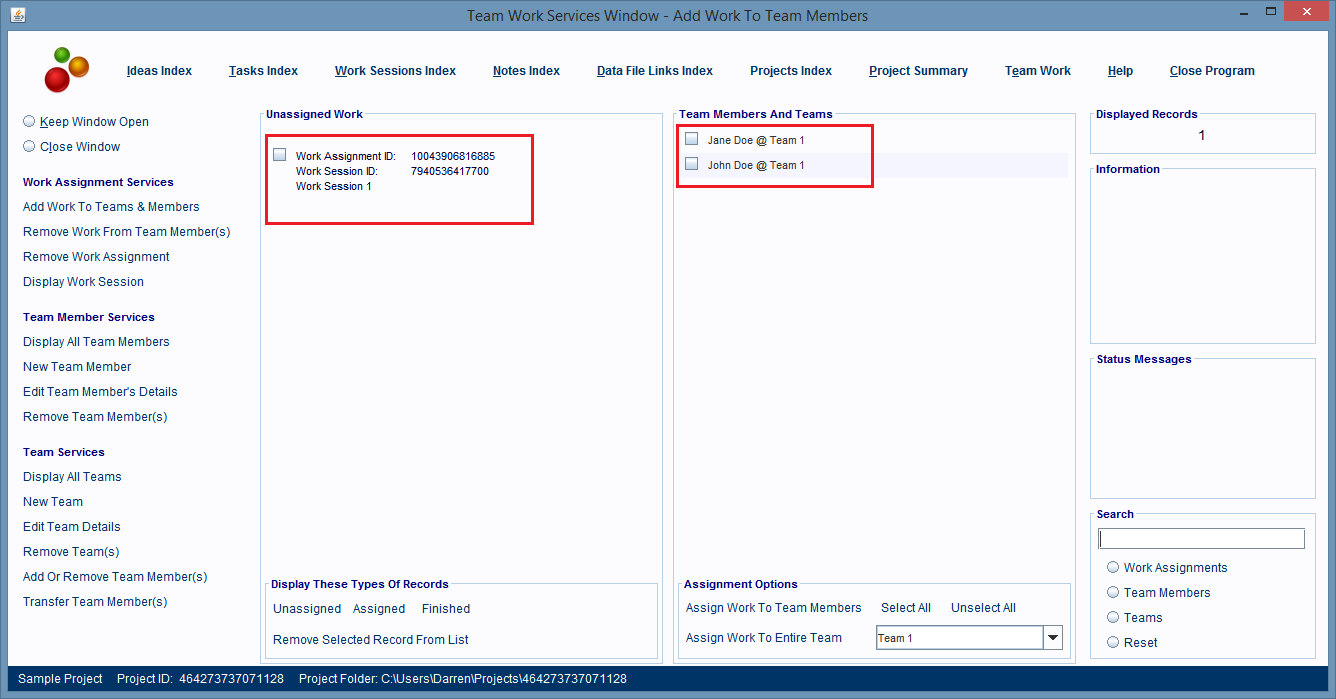
Task: Select Keep Window Open radio button
Action: [x=29, y=121]
